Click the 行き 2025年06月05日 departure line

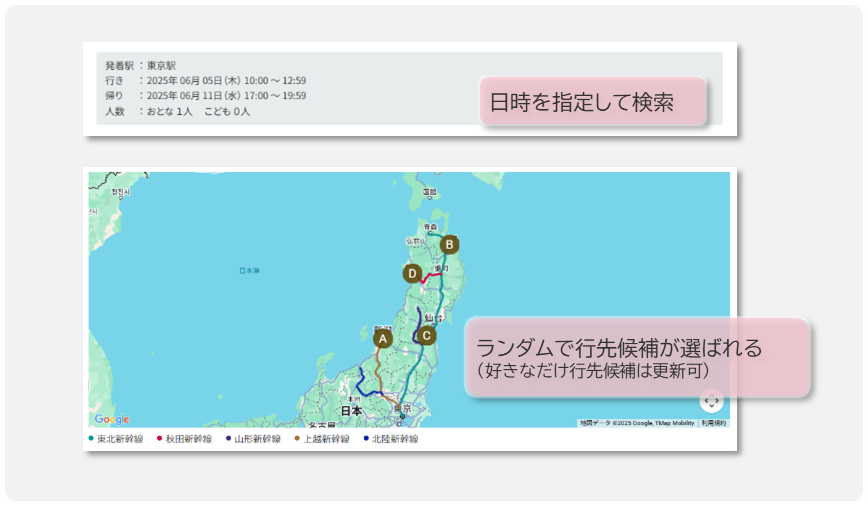(205, 80)
